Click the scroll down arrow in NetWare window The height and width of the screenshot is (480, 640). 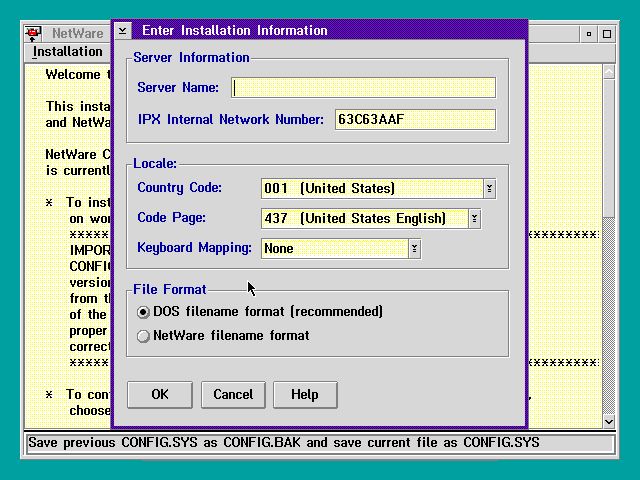(x=609, y=422)
